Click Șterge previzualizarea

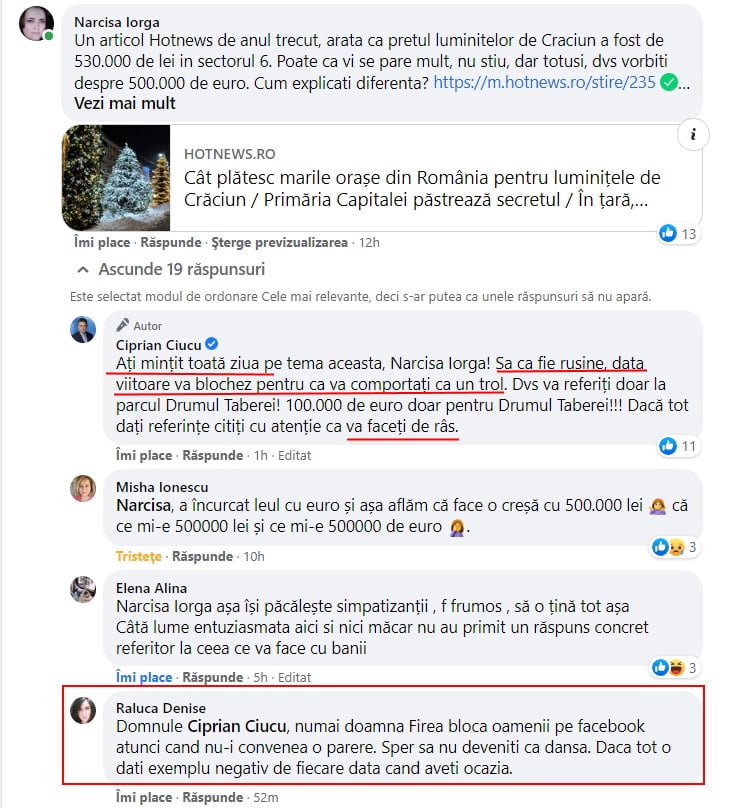[x=280, y=243]
